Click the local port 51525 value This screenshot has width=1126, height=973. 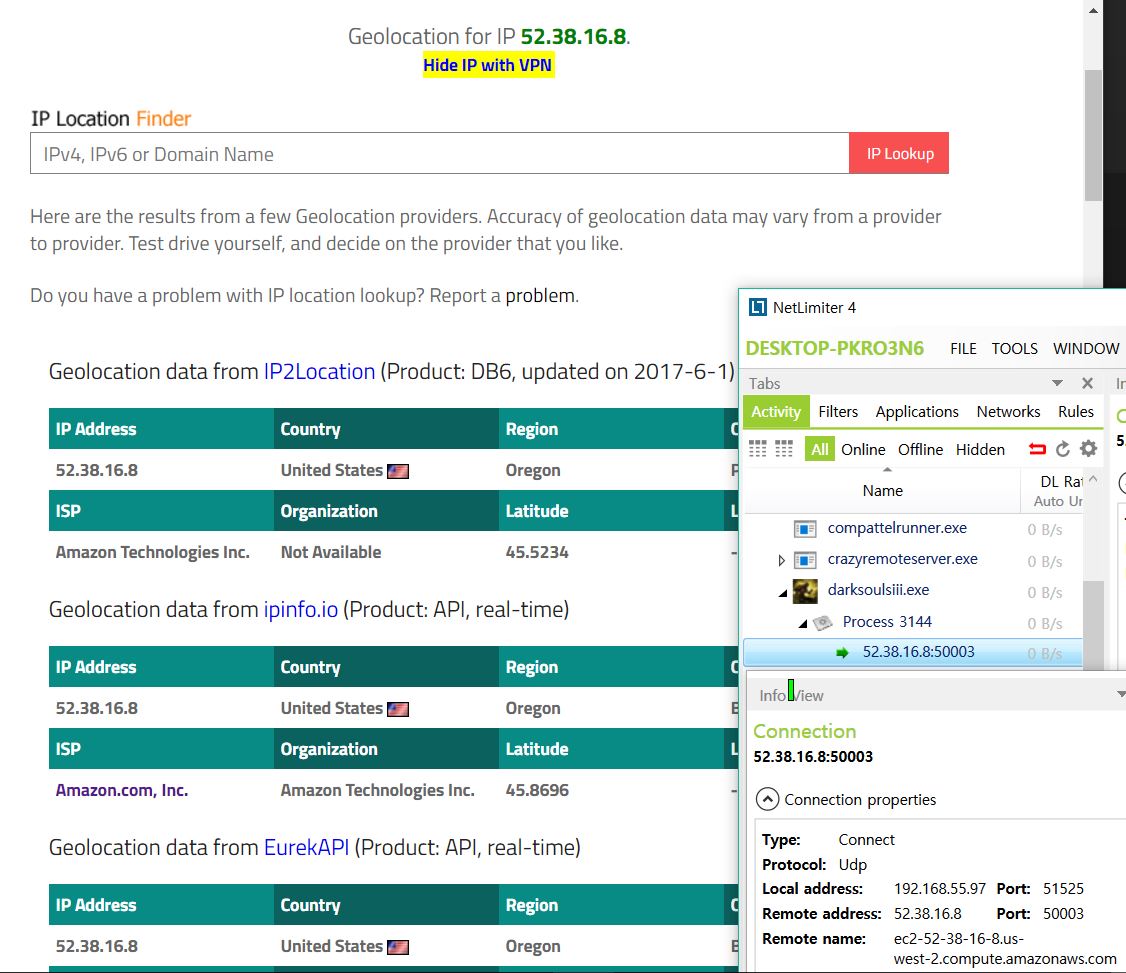tap(1064, 888)
